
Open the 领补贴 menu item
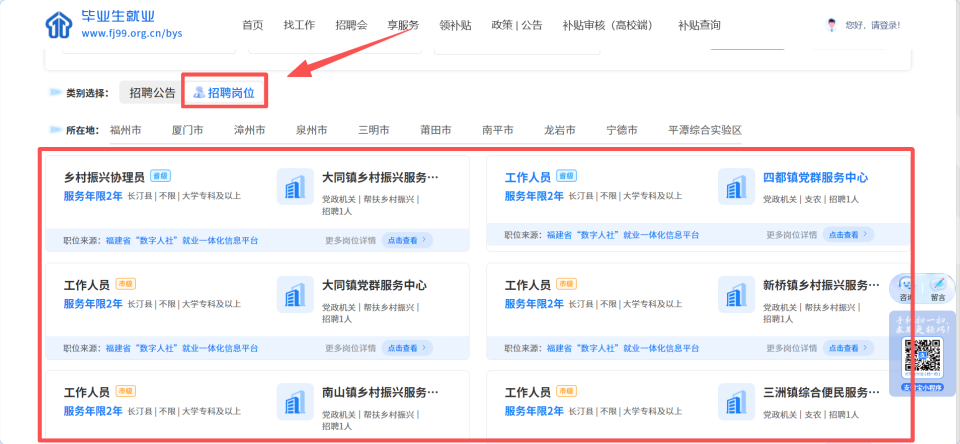pyautogui.click(x=456, y=25)
